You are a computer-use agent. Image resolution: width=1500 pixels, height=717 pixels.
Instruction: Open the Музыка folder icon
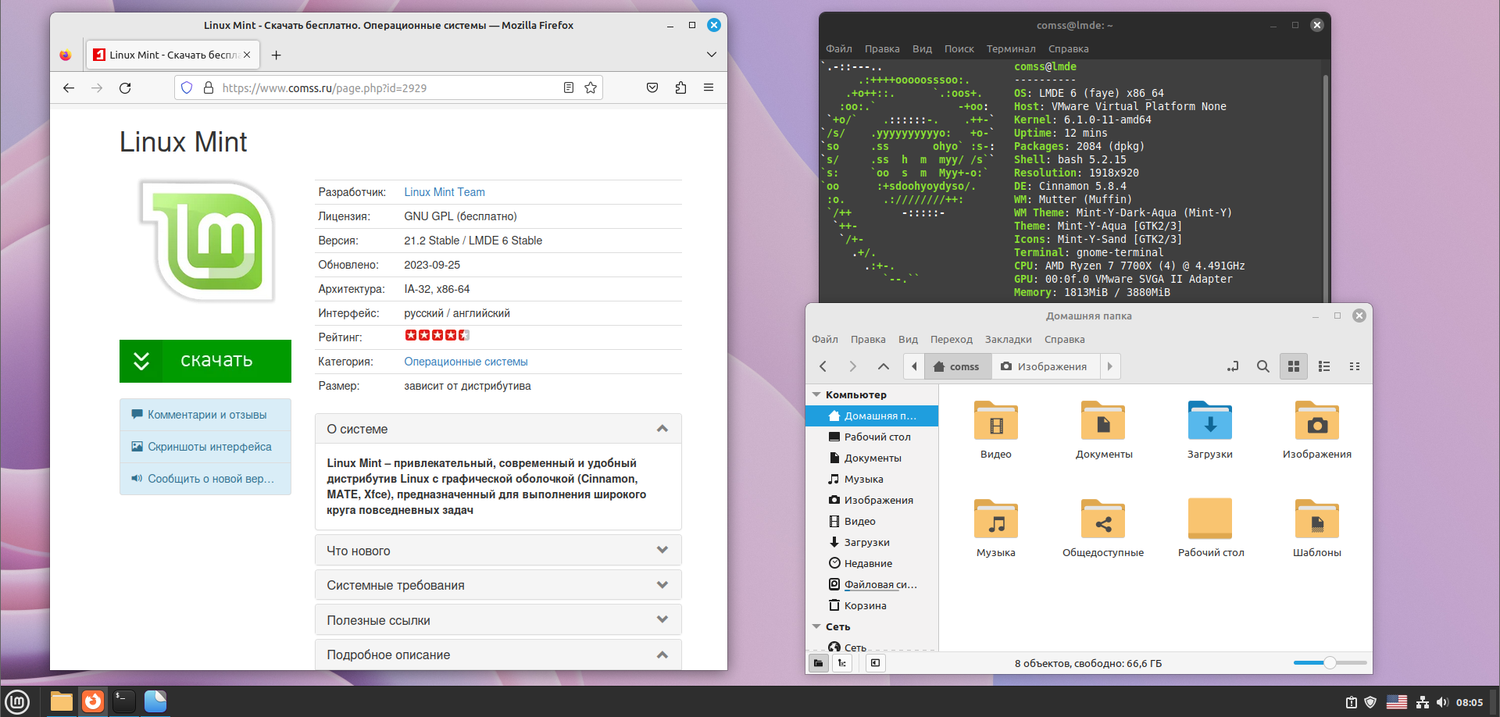coord(996,518)
